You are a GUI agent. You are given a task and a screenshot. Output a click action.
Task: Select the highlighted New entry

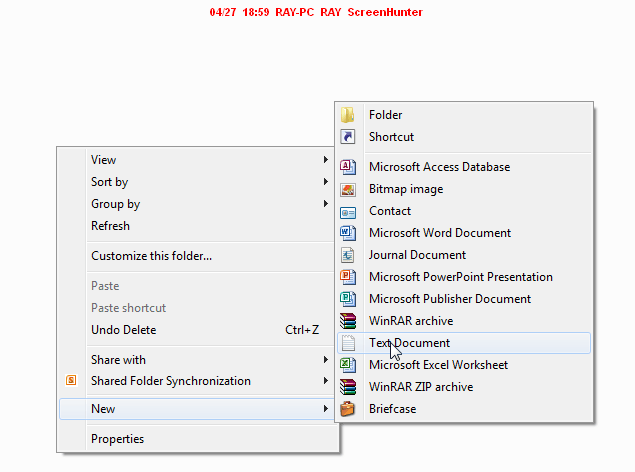pyautogui.click(x=196, y=409)
